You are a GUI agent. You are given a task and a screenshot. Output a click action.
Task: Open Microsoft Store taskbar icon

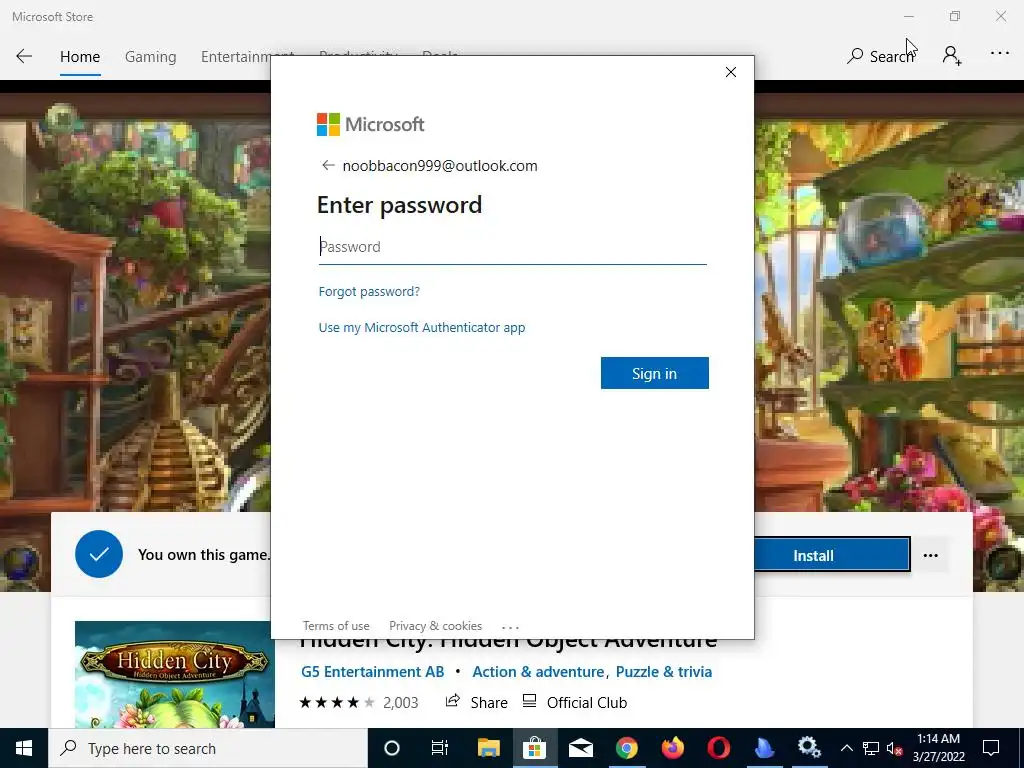coord(534,748)
